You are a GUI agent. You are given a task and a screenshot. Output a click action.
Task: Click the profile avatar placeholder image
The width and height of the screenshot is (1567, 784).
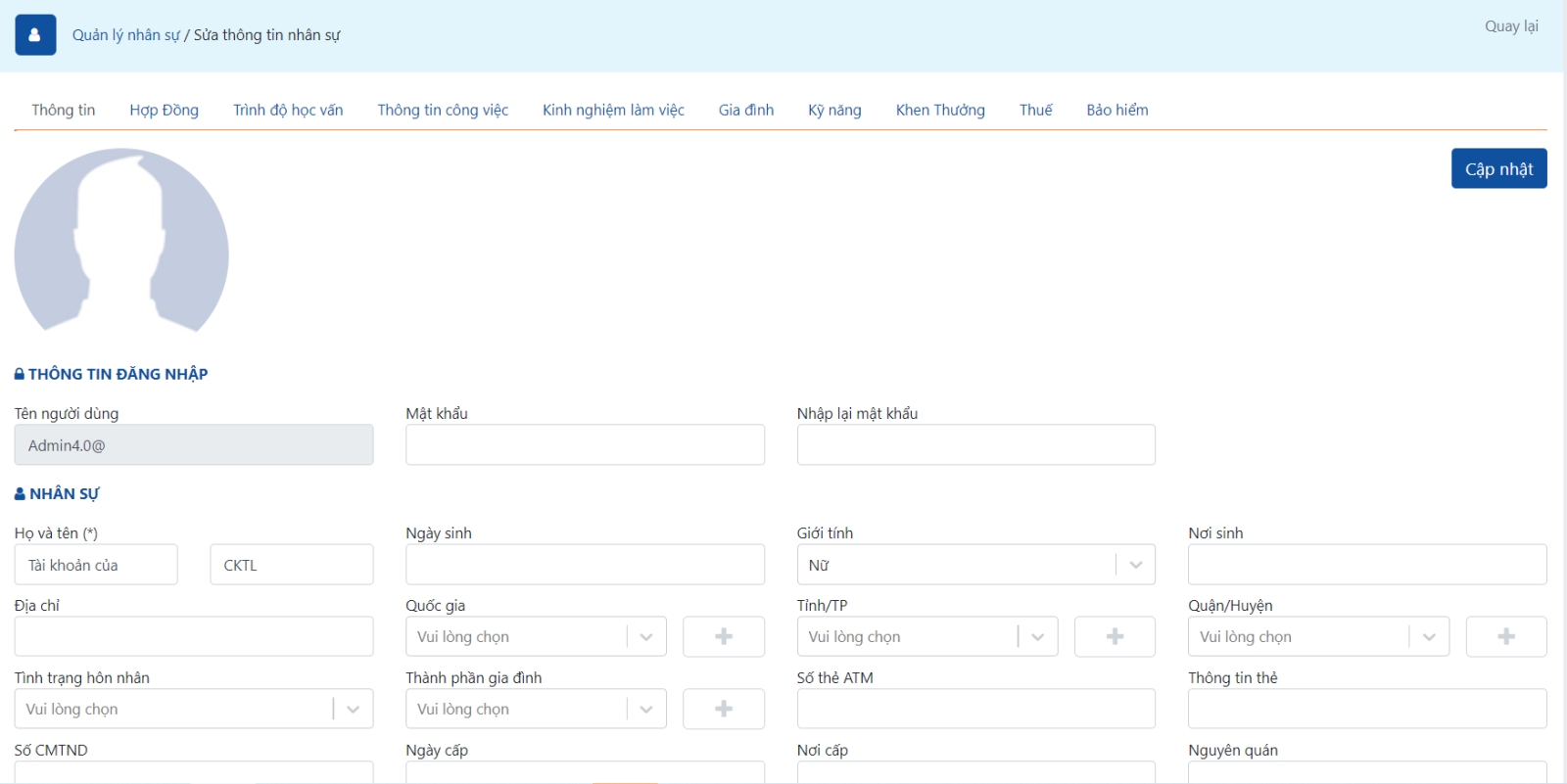pyautogui.click(x=121, y=243)
